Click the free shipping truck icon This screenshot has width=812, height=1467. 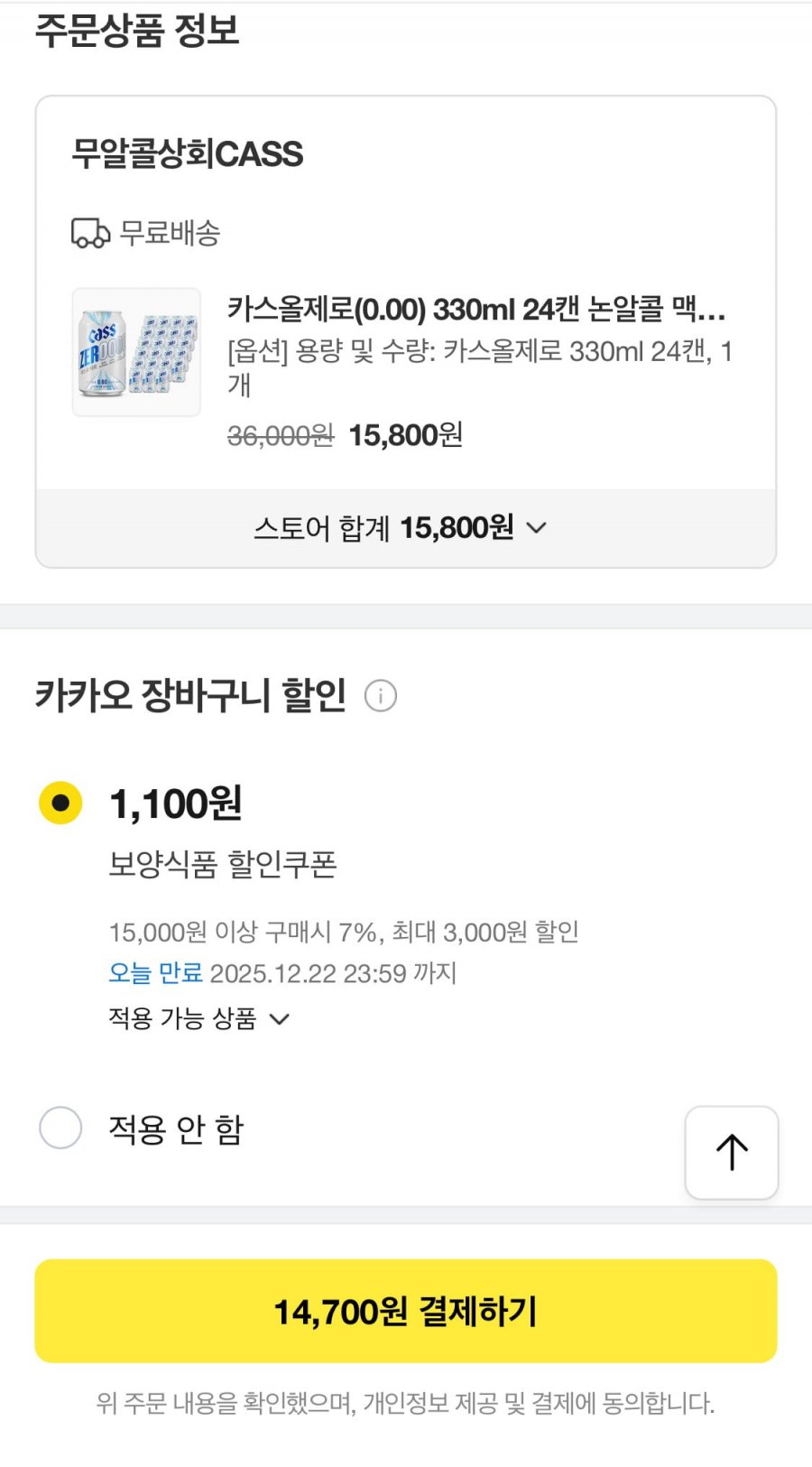click(x=90, y=233)
